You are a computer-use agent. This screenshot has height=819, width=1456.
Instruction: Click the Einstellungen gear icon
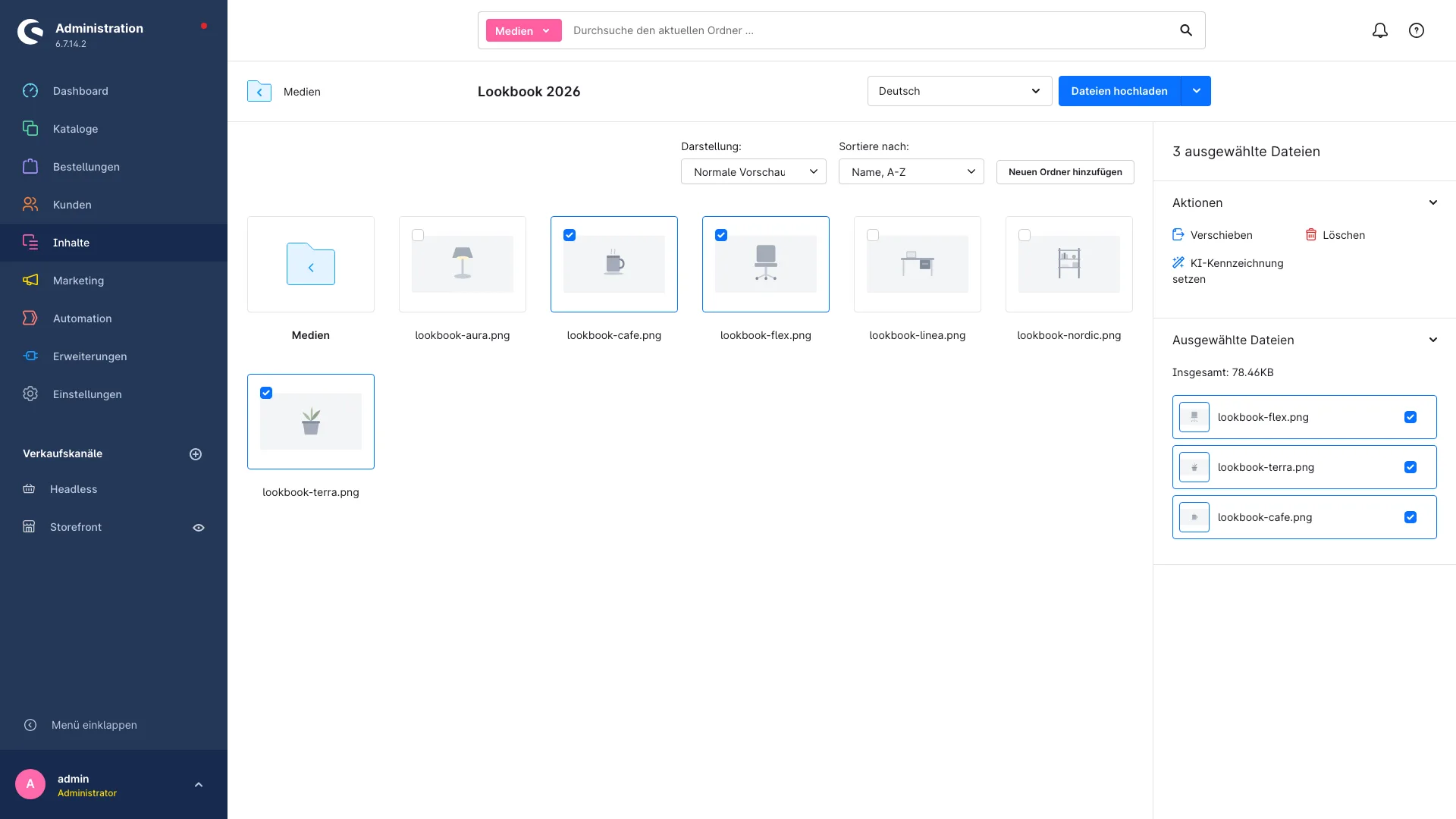point(30,394)
